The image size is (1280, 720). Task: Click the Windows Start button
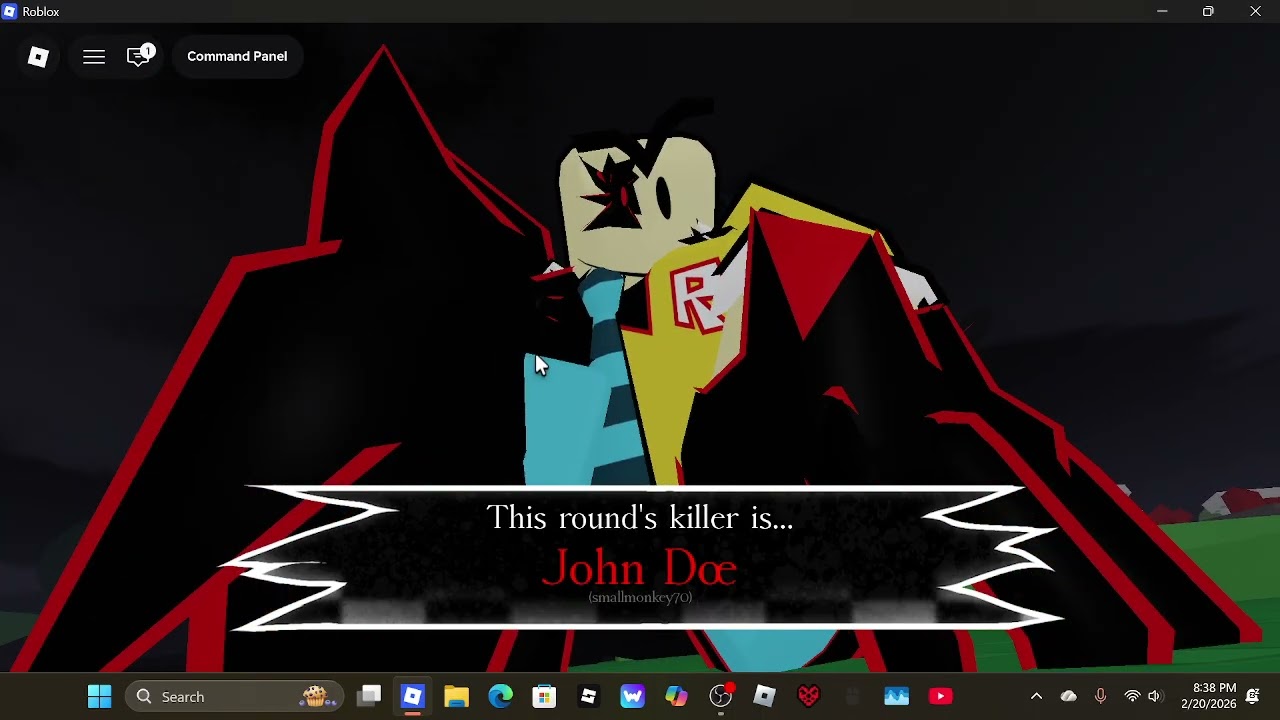(x=99, y=697)
